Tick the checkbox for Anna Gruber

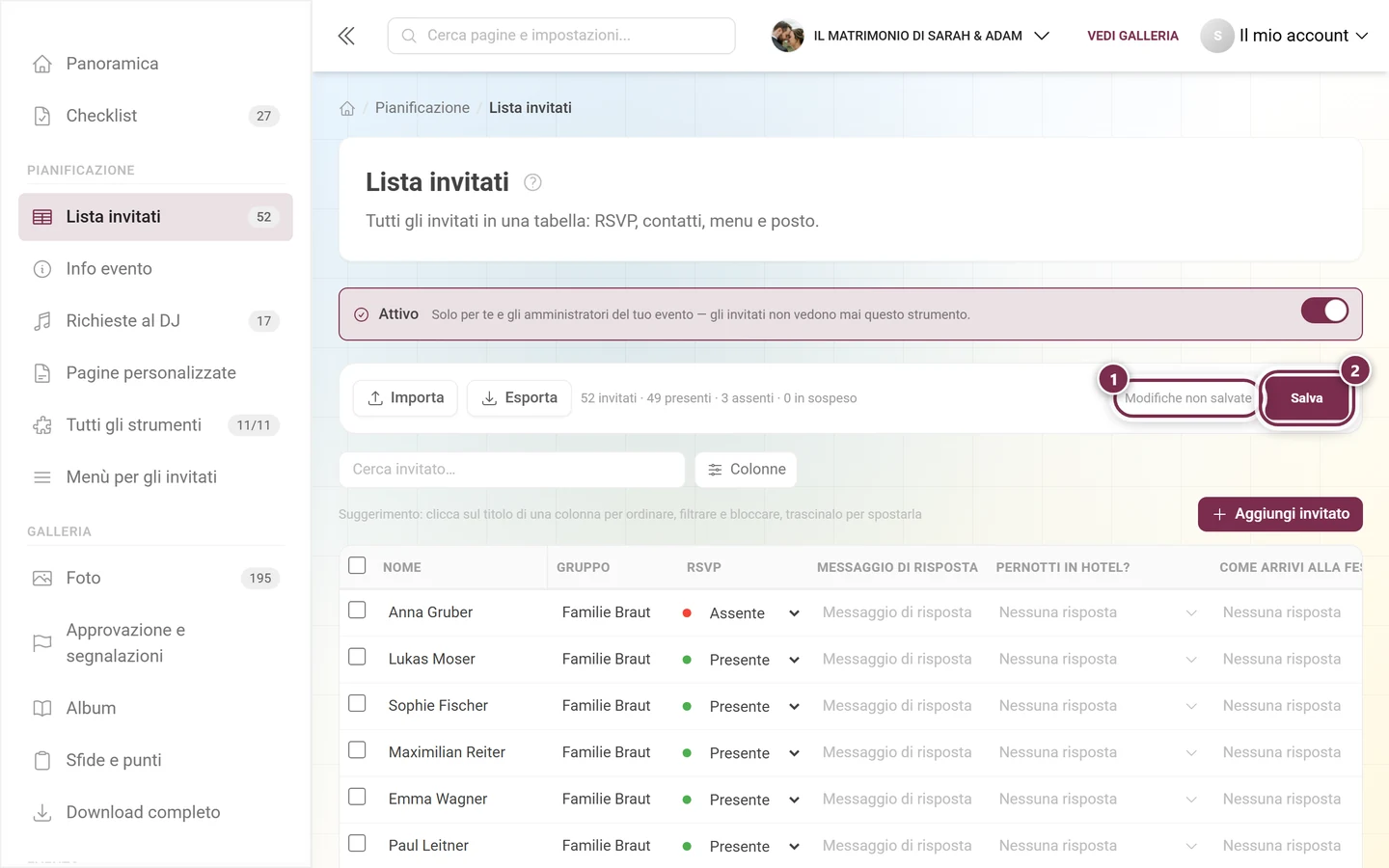(x=357, y=610)
